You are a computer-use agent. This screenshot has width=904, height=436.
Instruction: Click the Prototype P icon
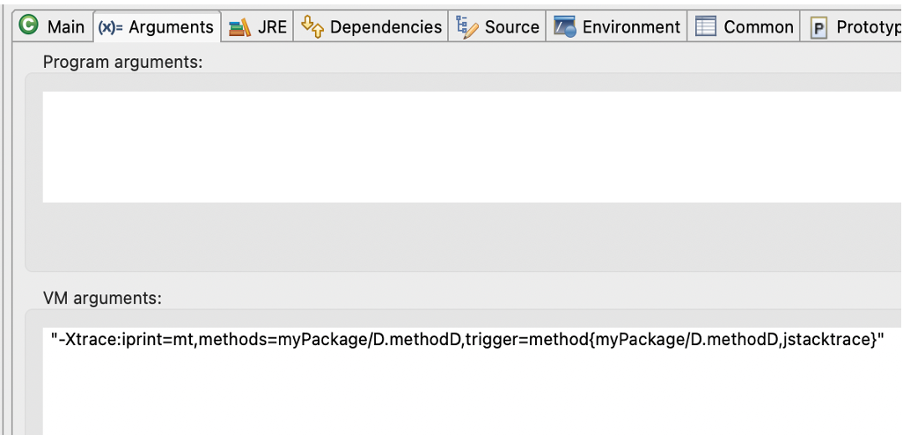tap(819, 27)
